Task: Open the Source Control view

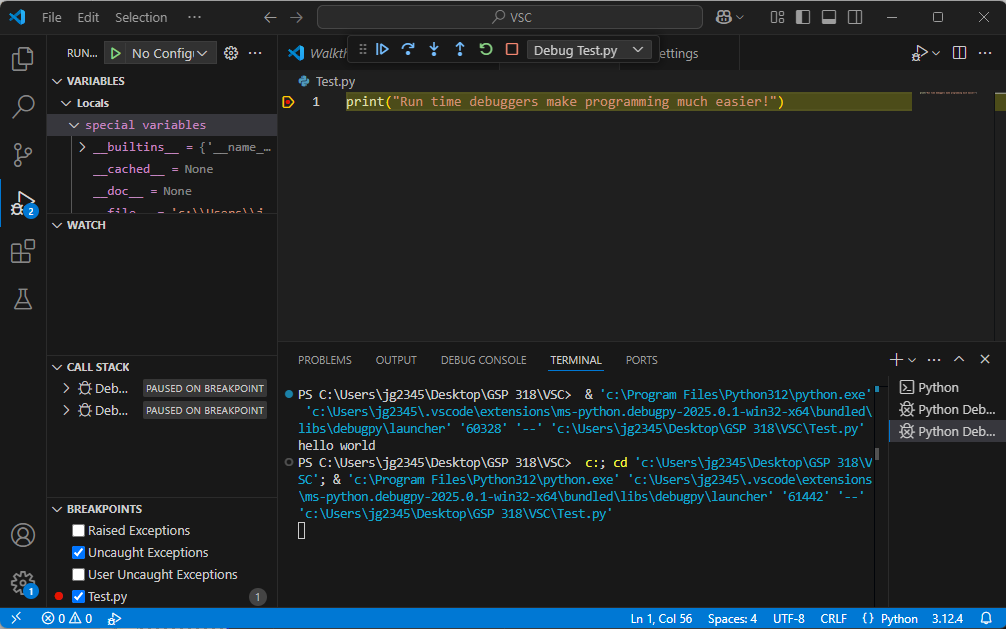Action: point(22,154)
